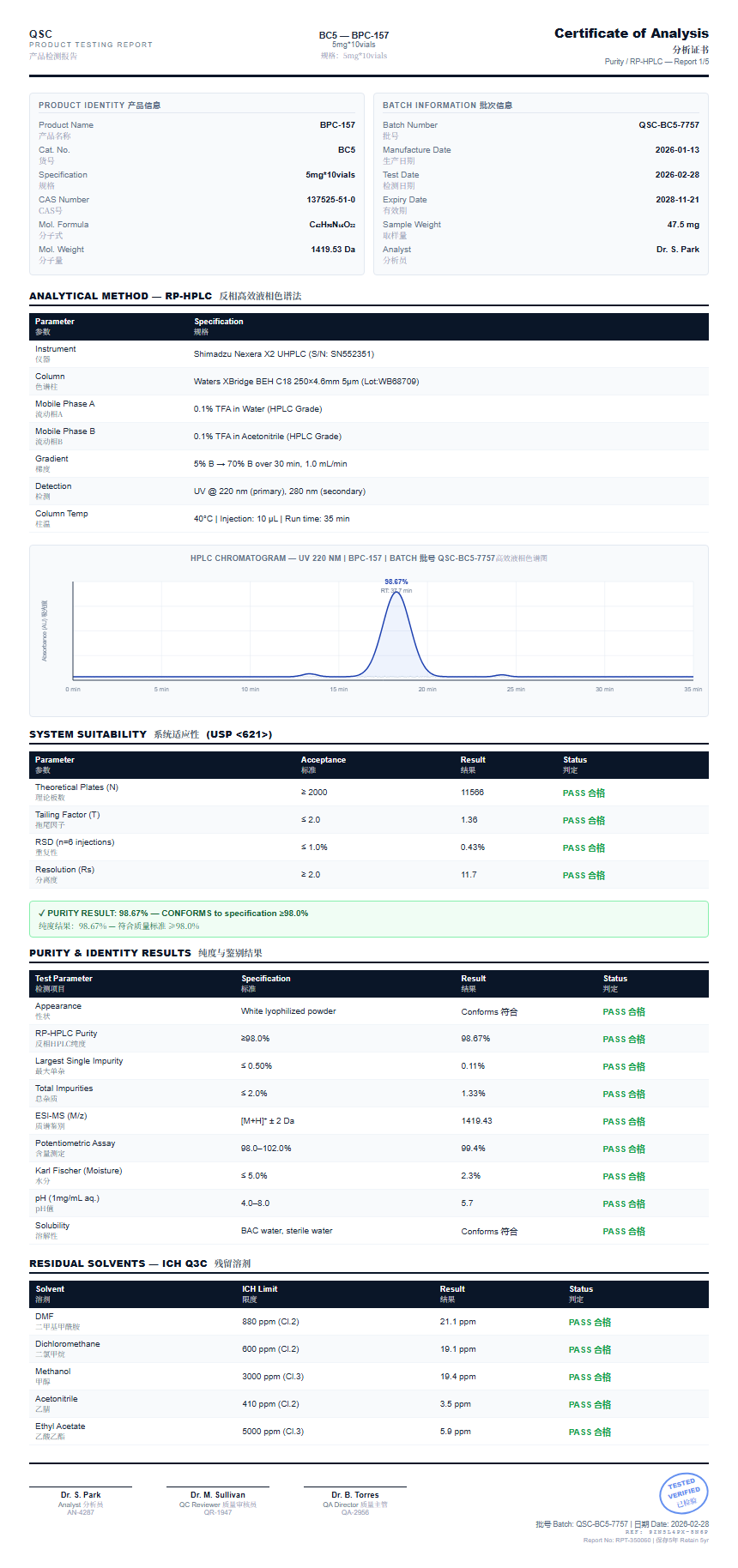Click the Instrument row in method table

click(x=369, y=354)
